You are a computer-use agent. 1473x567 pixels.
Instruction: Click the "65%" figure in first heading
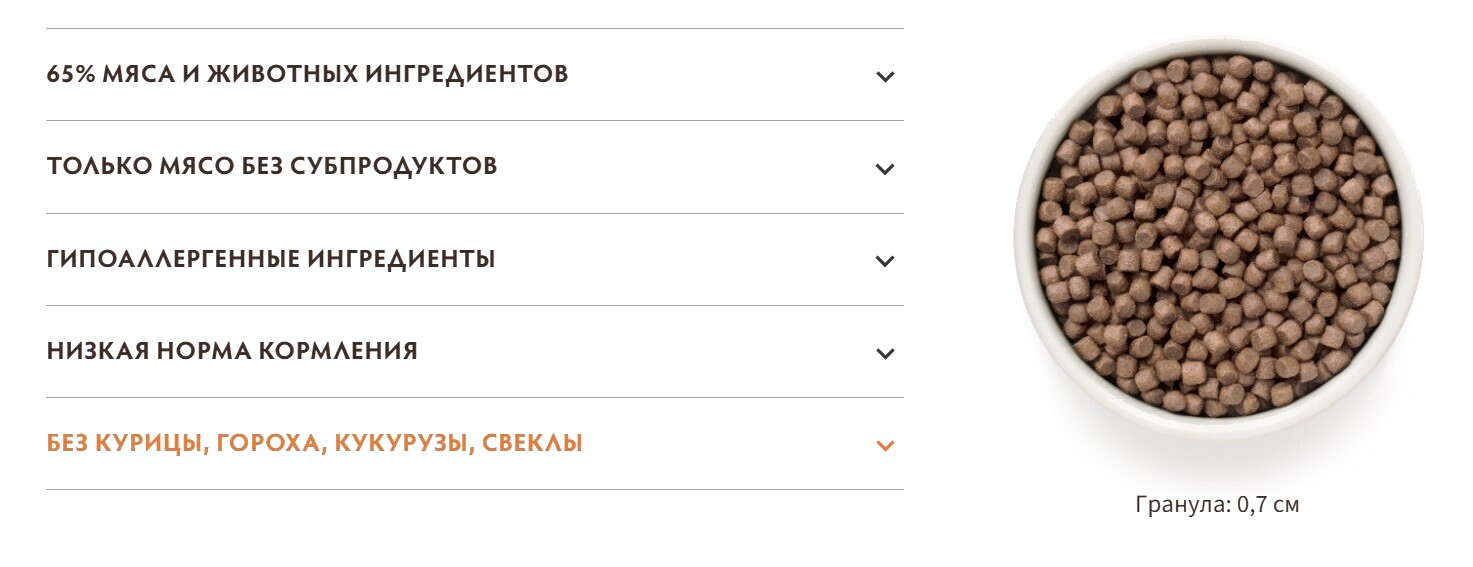click(x=70, y=74)
